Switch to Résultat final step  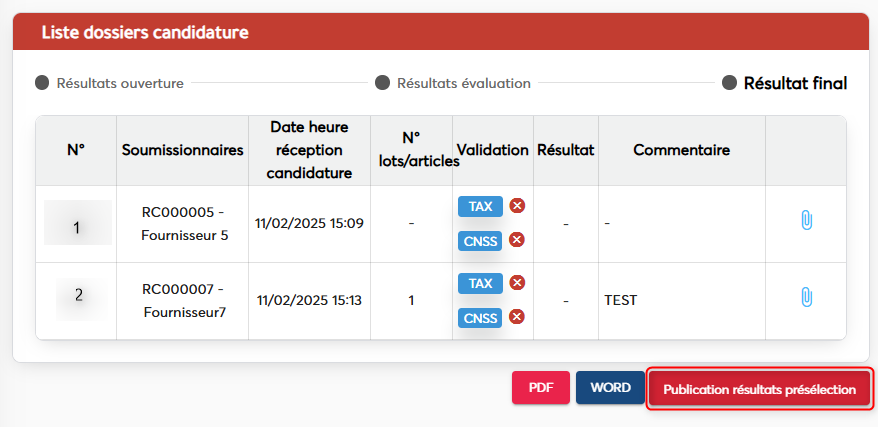pyautogui.click(x=784, y=83)
